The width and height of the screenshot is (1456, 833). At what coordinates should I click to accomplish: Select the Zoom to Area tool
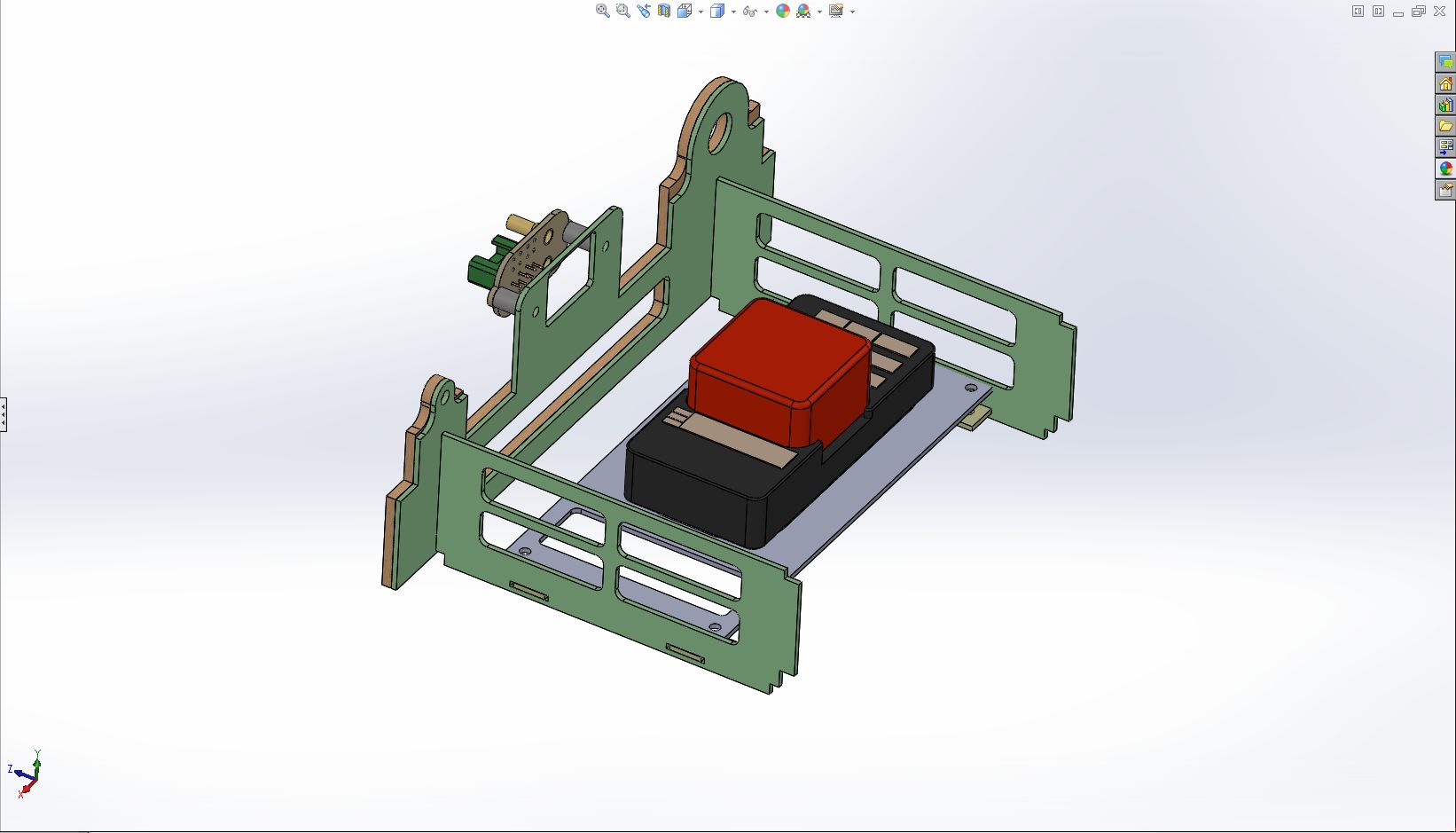pos(622,11)
